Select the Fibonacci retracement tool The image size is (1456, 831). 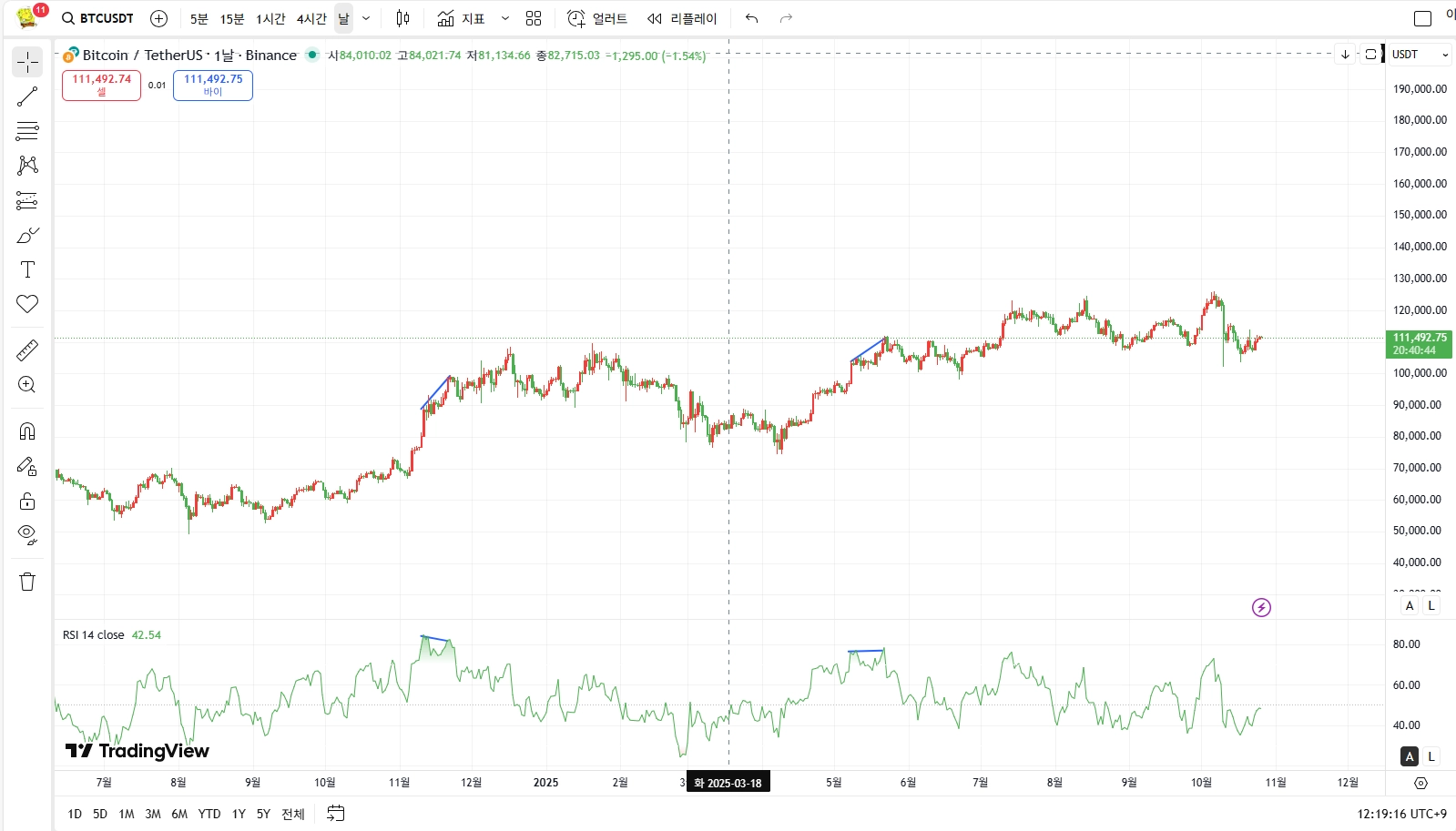click(x=27, y=131)
